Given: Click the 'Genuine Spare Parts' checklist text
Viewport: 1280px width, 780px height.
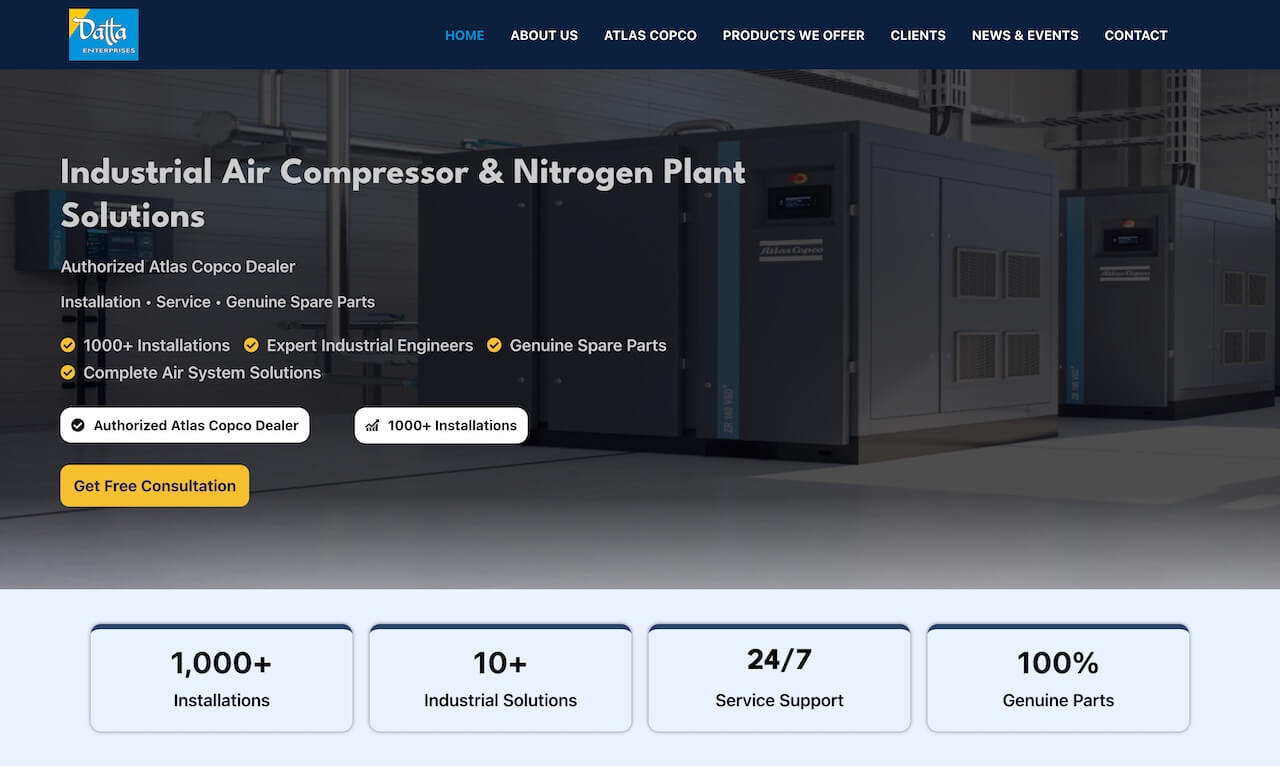Looking at the screenshot, I should coord(588,345).
